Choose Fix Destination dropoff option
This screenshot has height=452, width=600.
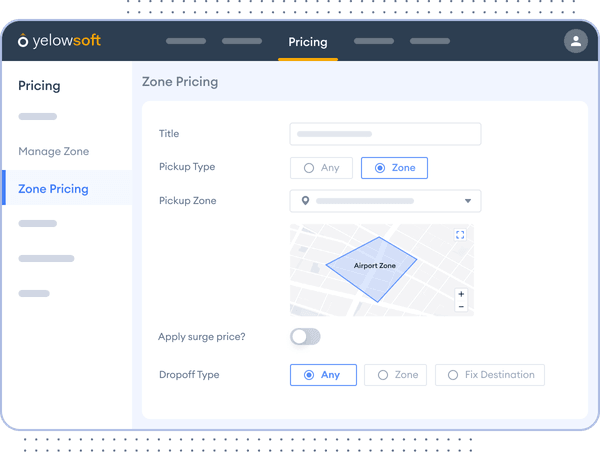pyautogui.click(x=490, y=375)
